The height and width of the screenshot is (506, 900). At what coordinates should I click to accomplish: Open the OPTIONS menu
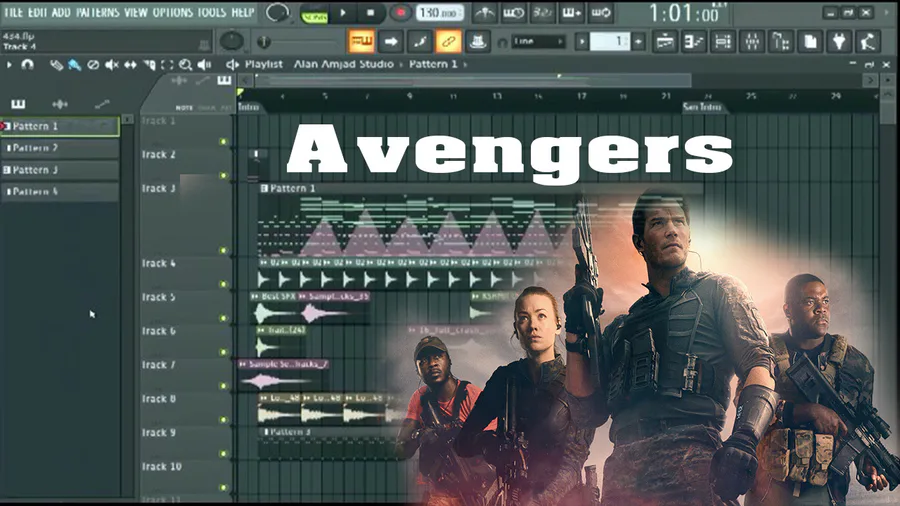[173, 12]
